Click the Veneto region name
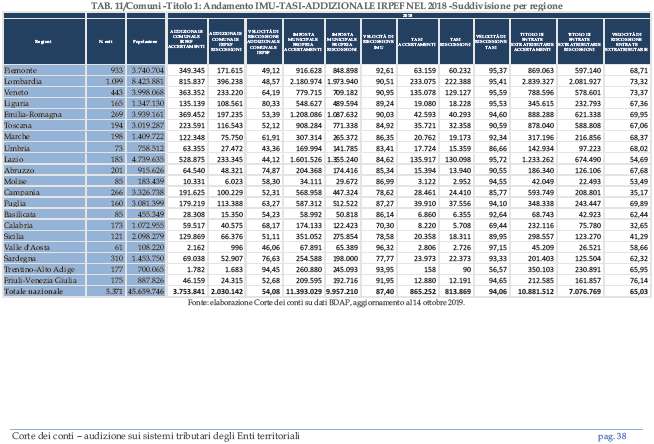The image size is (654, 444). coord(16,92)
